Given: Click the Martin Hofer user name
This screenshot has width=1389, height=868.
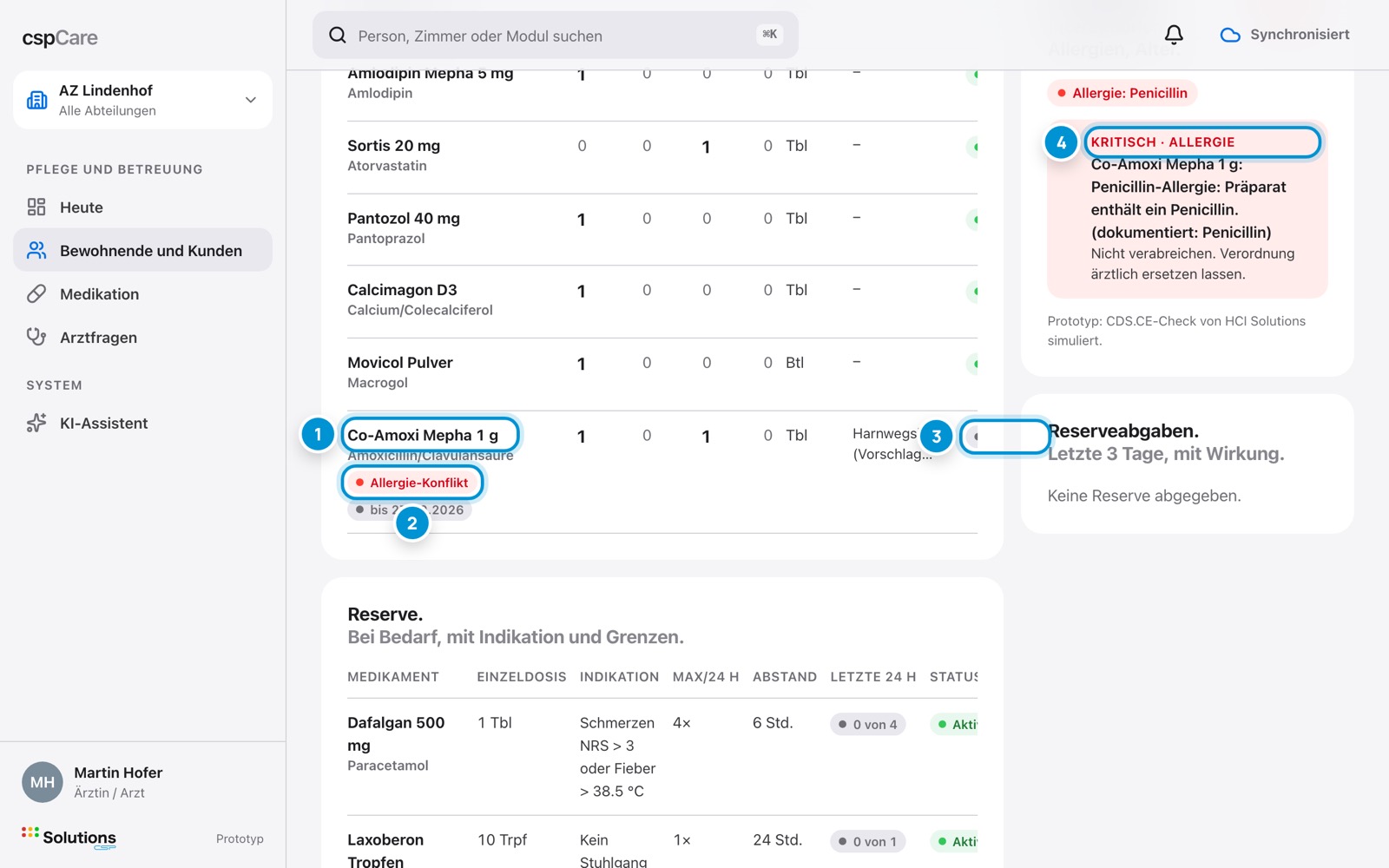Looking at the screenshot, I should coord(118,773).
